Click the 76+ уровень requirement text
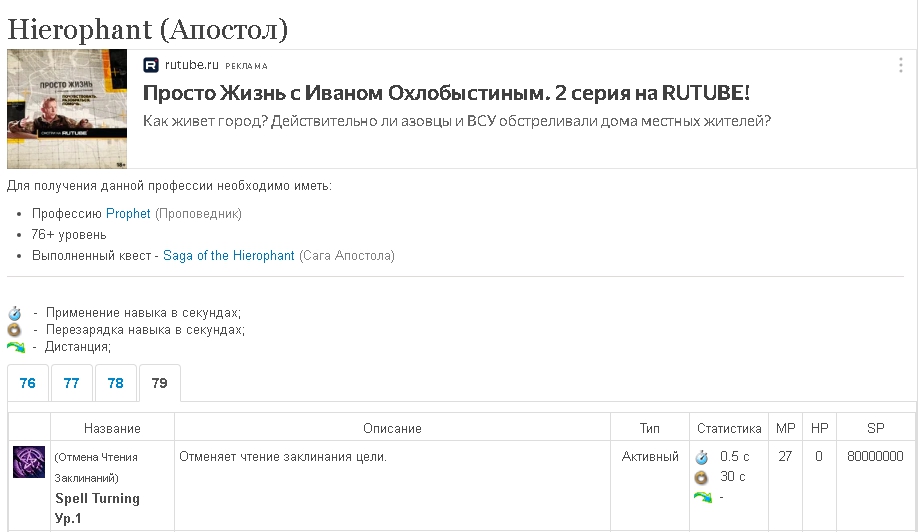The width and height of the screenshot is (920, 532). click(69, 235)
